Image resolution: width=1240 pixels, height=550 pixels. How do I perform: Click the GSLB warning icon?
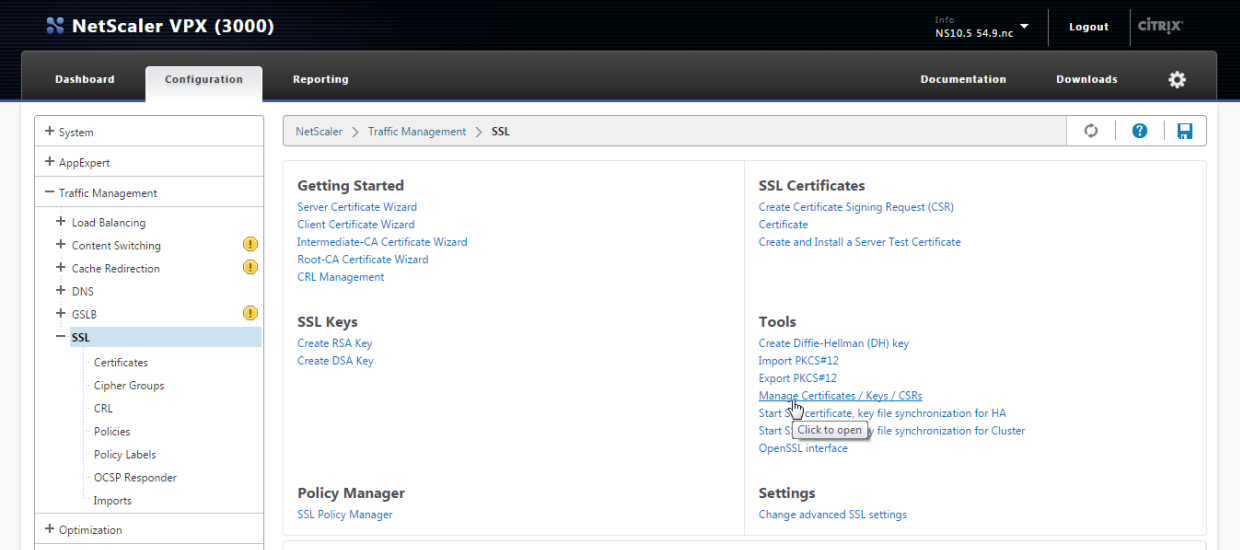tap(250, 314)
